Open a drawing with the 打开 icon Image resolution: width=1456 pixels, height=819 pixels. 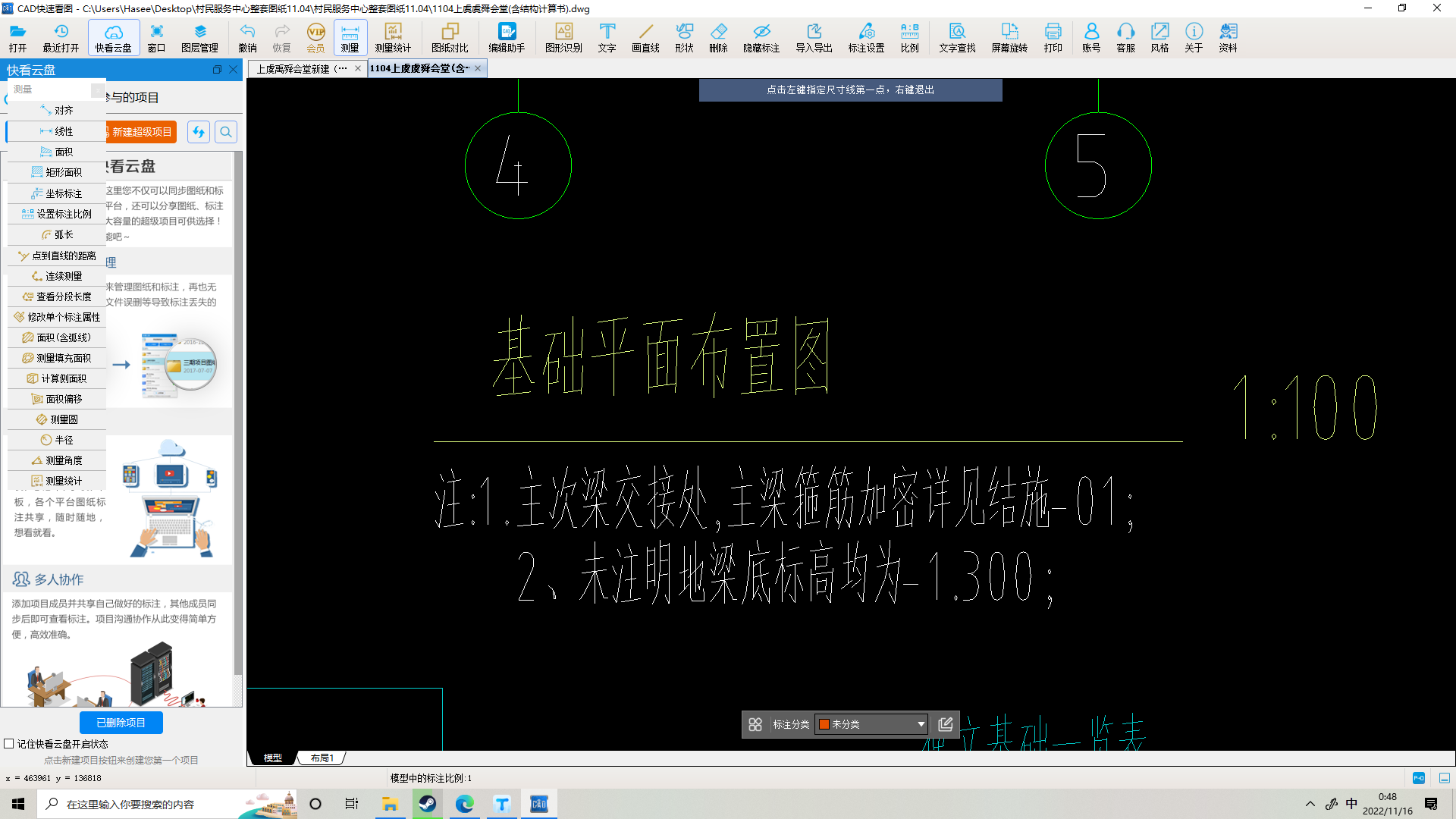[x=18, y=37]
